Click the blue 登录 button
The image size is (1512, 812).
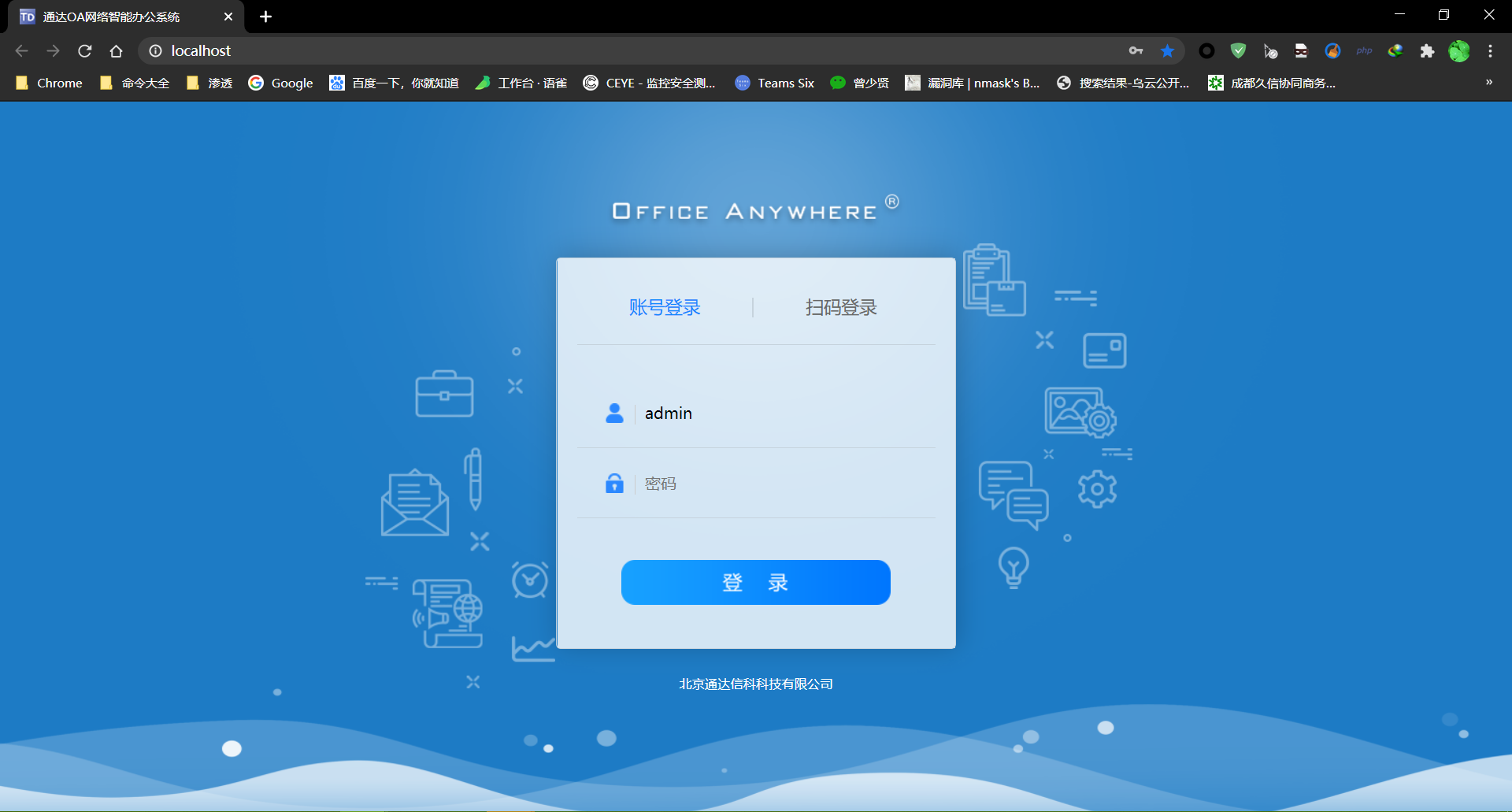756,582
